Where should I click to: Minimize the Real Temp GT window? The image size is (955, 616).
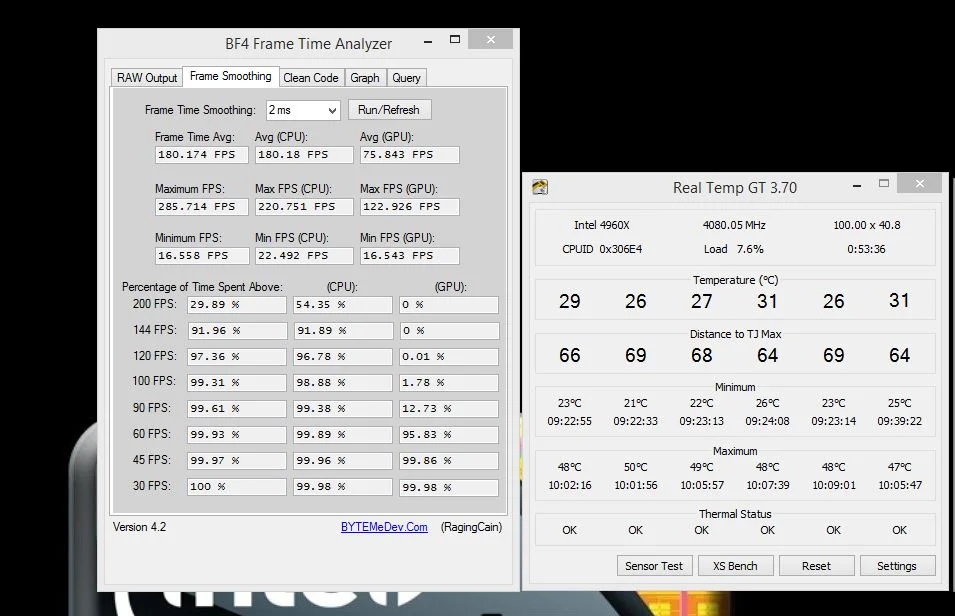(x=857, y=185)
